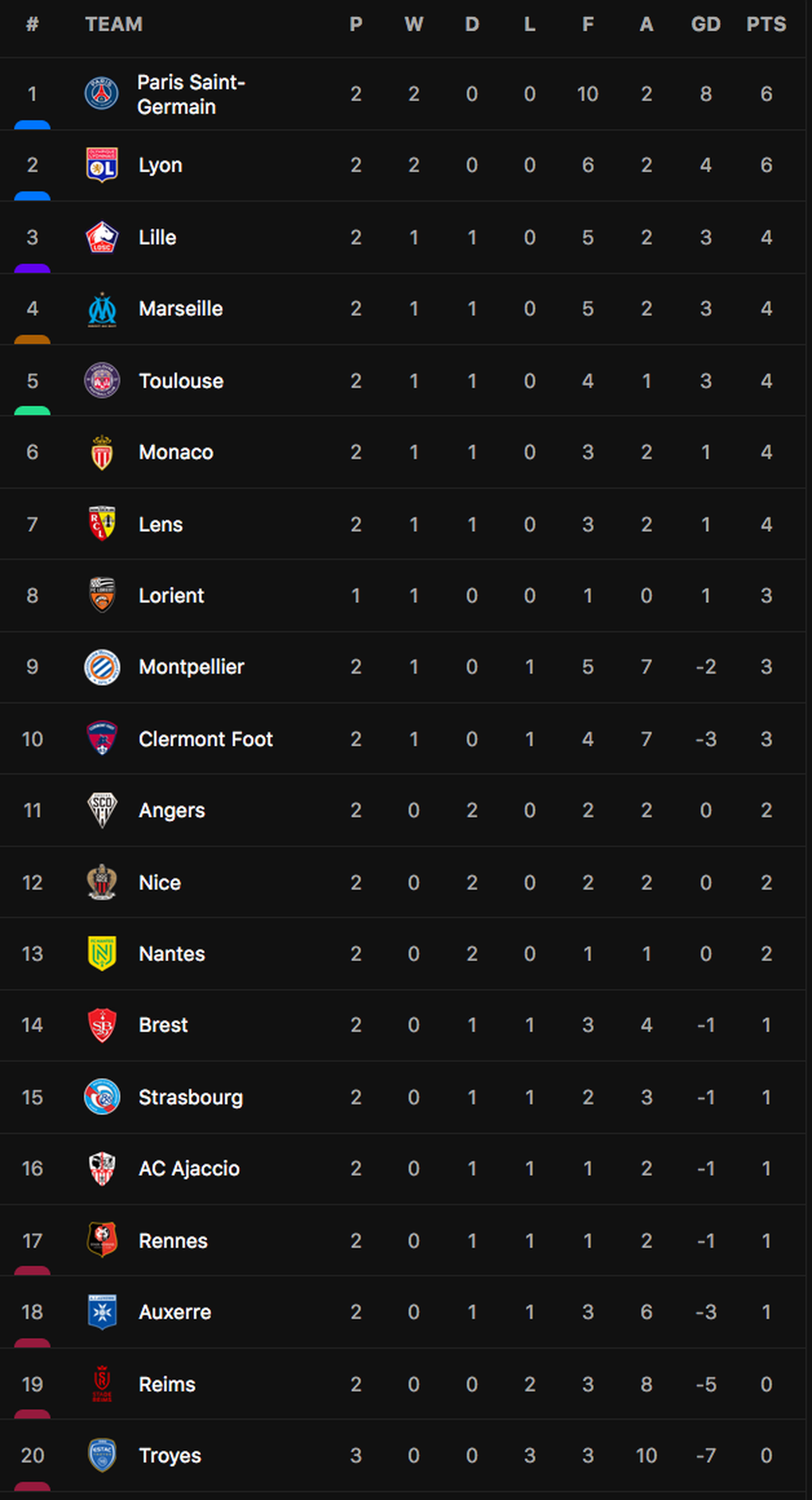Click the Monaco team logo
812x1500 pixels.
[102, 452]
